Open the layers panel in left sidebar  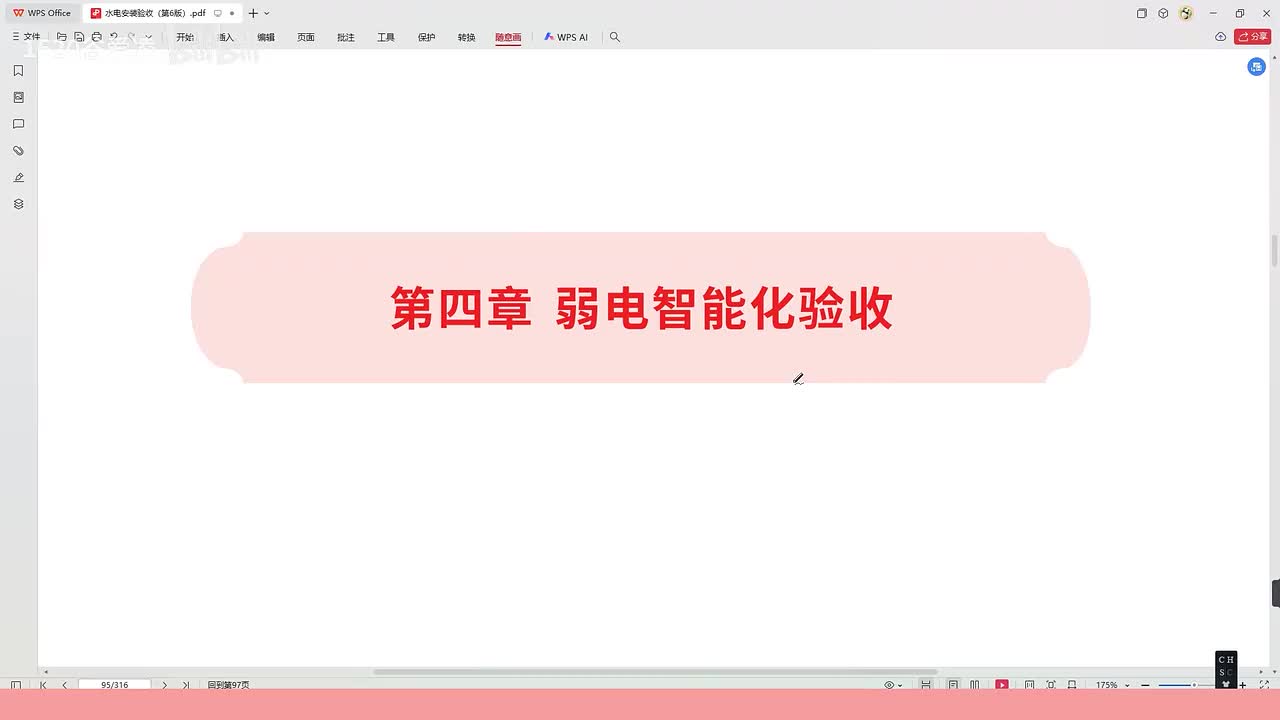tap(18, 204)
